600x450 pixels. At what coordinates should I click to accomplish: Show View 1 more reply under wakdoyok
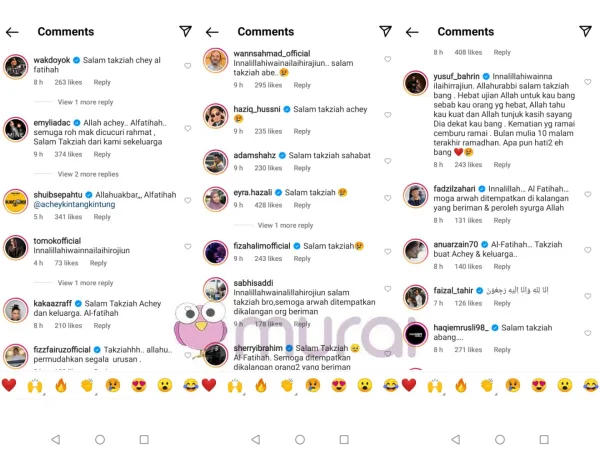tap(85, 102)
